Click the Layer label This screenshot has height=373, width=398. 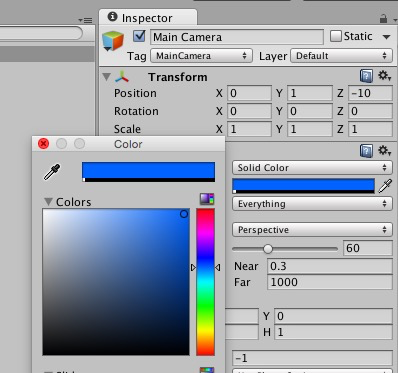tap(273, 56)
